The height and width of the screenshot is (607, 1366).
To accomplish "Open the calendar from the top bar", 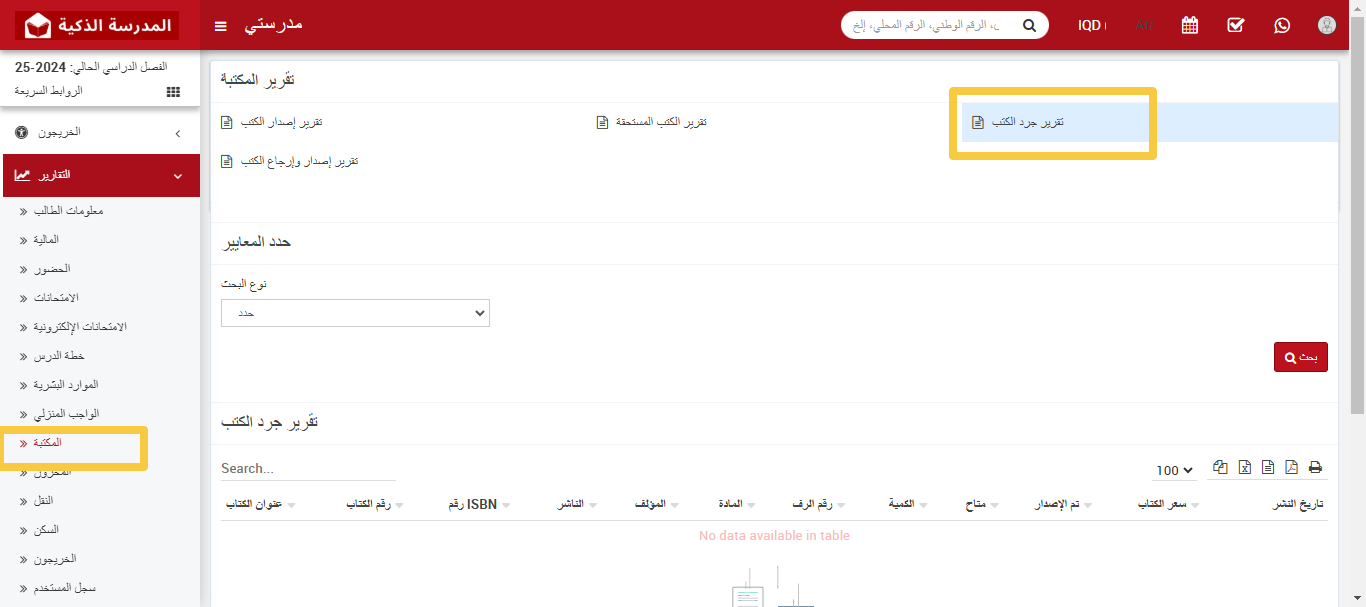I will (1189, 24).
